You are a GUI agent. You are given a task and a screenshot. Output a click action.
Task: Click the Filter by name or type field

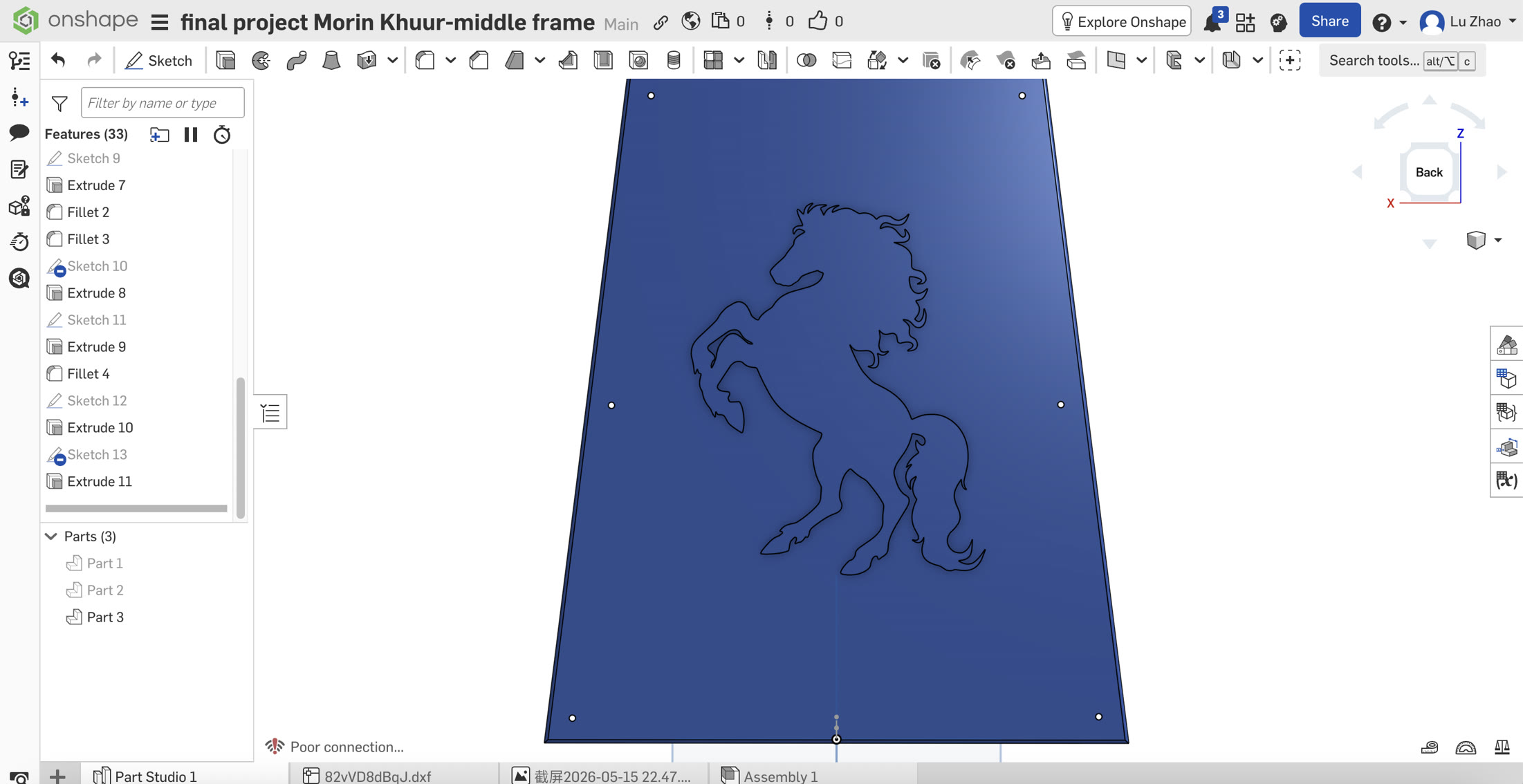pyautogui.click(x=163, y=103)
